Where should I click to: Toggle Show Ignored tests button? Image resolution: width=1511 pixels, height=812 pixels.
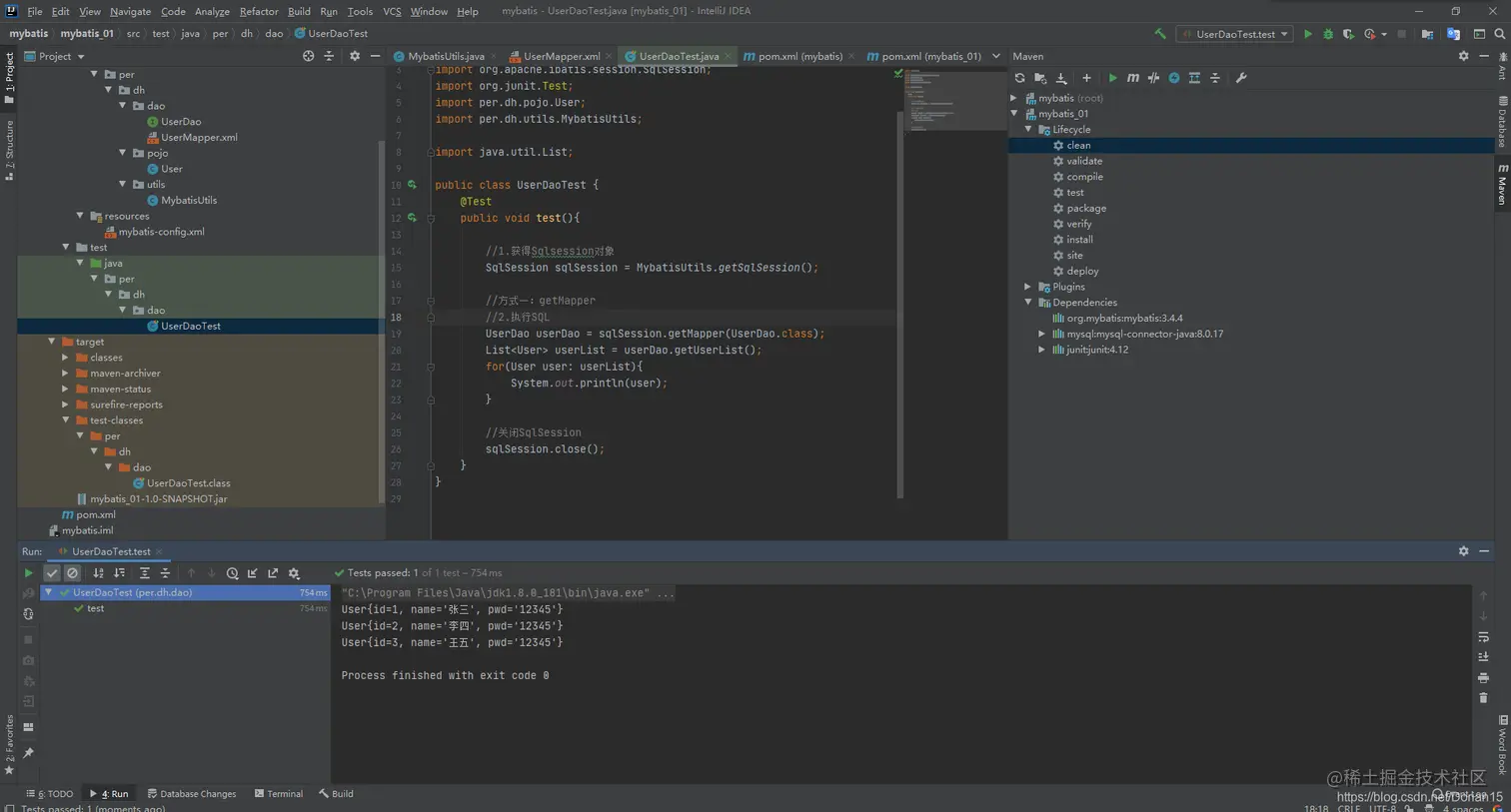click(72, 573)
